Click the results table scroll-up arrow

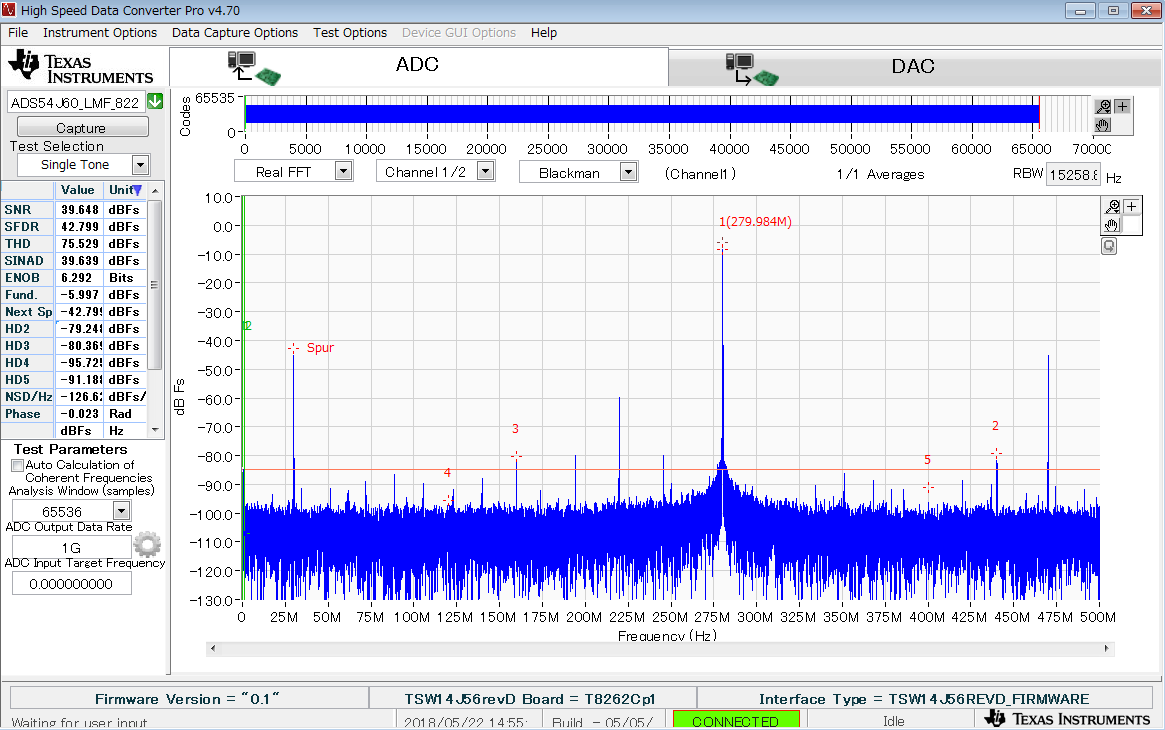[155, 191]
